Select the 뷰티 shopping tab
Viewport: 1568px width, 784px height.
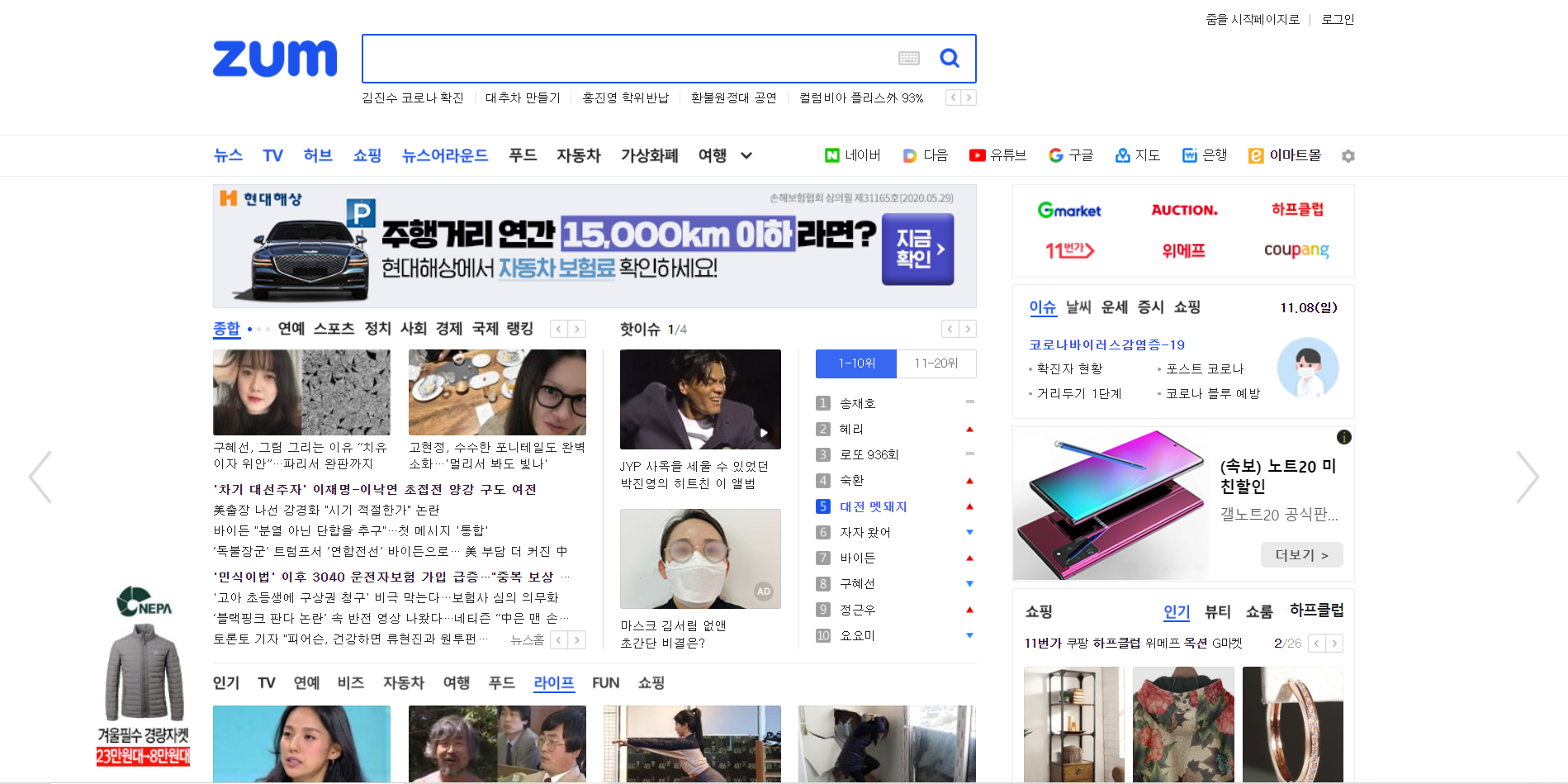[1217, 611]
